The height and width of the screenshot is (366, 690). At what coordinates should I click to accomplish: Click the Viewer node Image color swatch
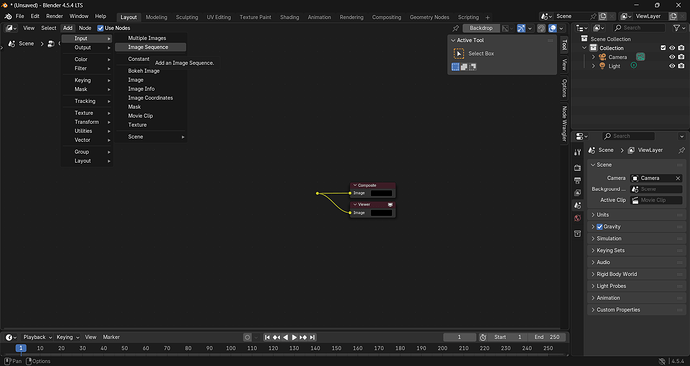click(381, 213)
